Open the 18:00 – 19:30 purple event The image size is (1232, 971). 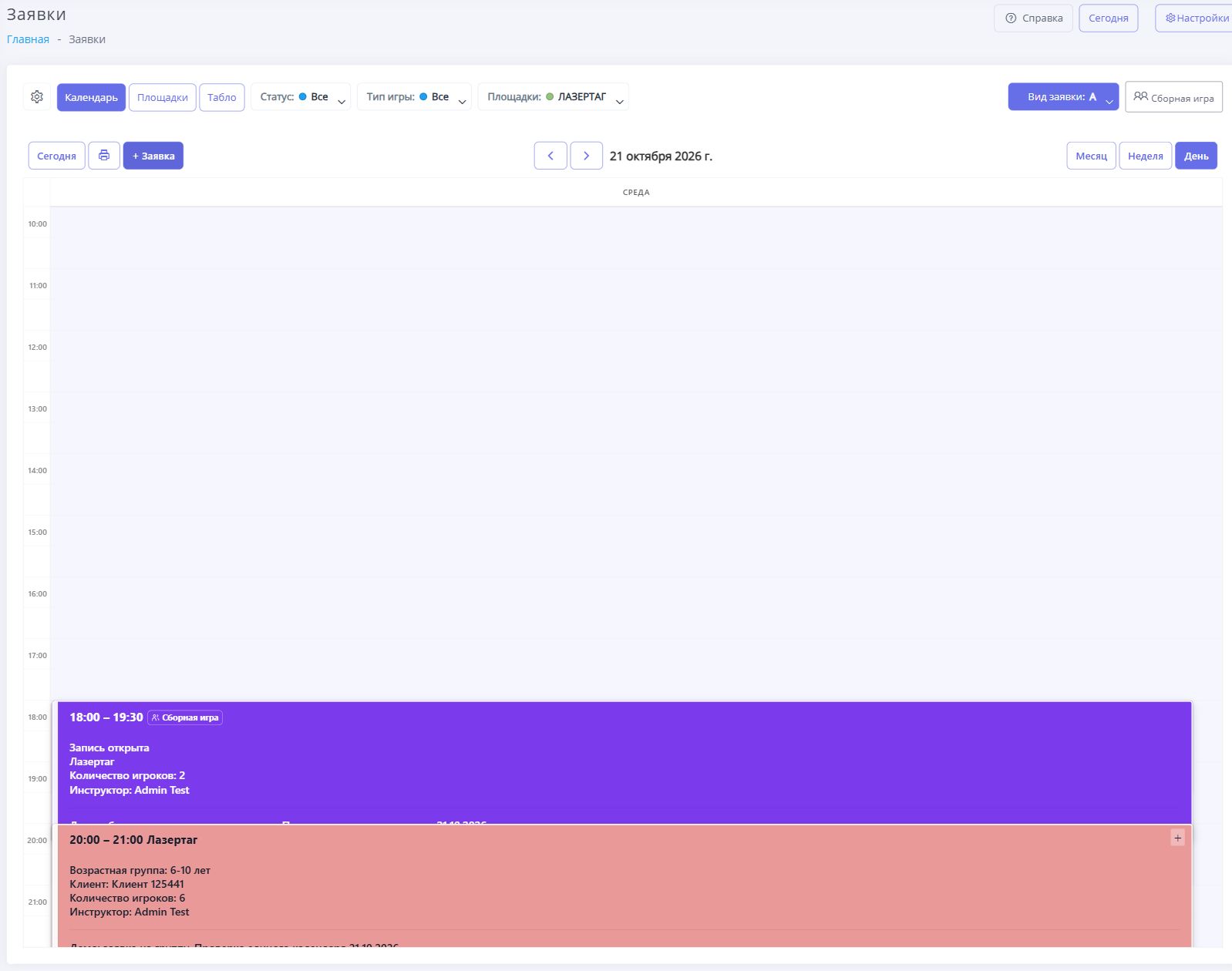tap(624, 763)
